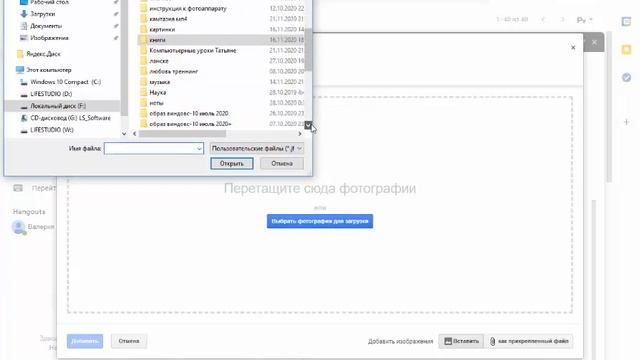Click Отмена in the photo upload dialog

pyautogui.click(x=129, y=341)
